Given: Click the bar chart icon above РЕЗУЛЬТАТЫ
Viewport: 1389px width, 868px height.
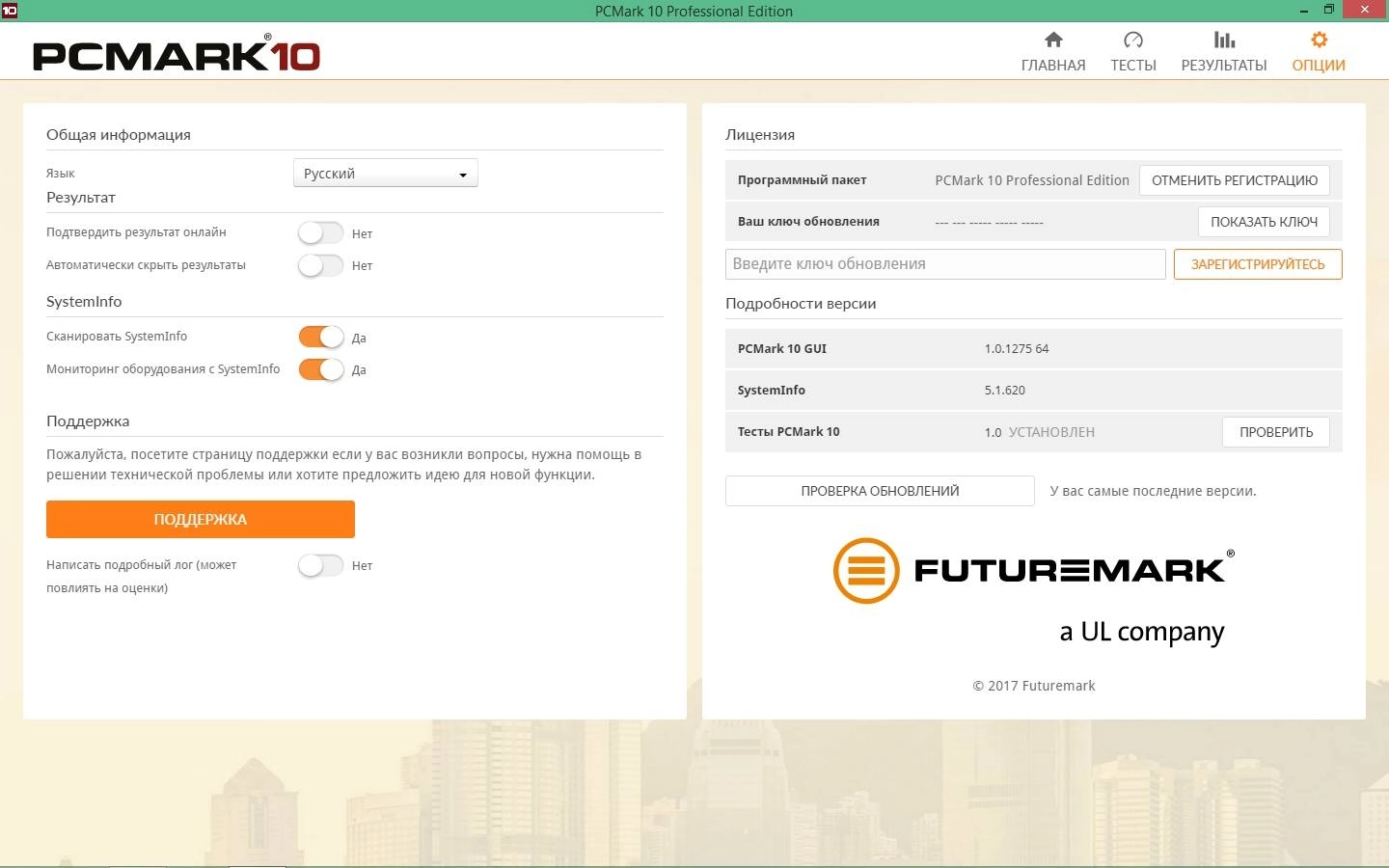Looking at the screenshot, I should (1224, 40).
